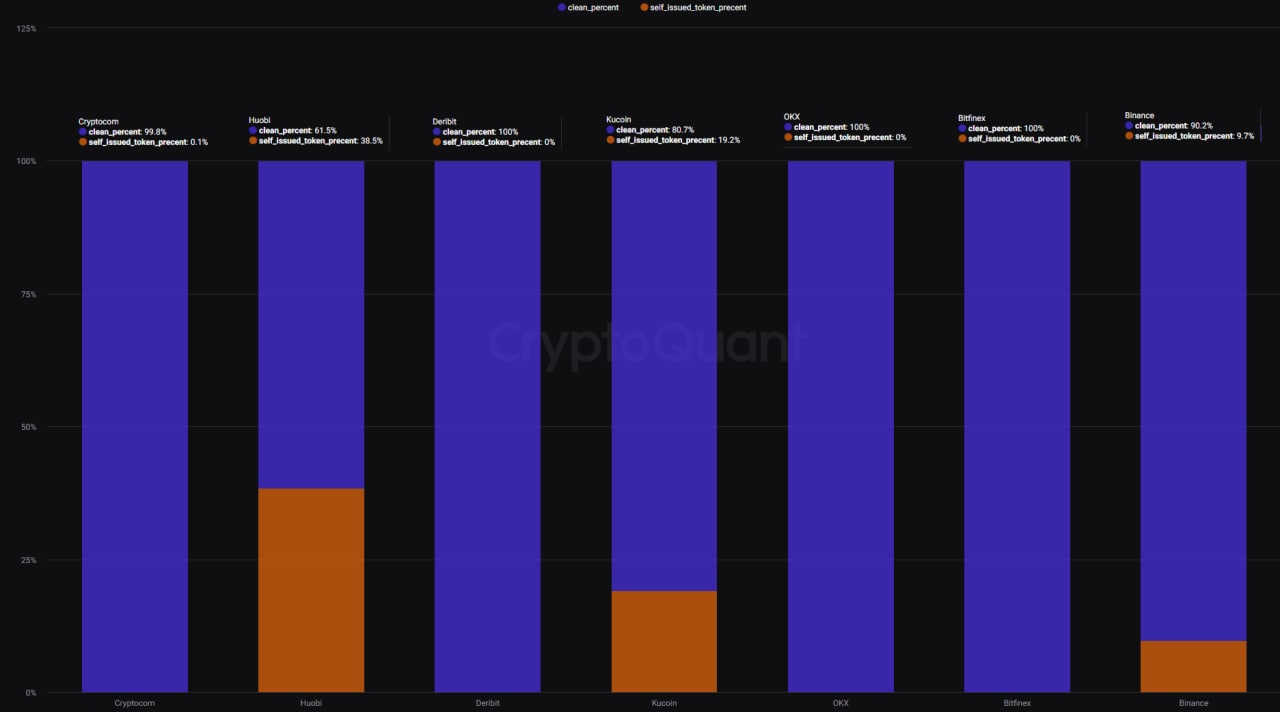The height and width of the screenshot is (712, 1280).
Task: Select Huobi's purple clean_percent bar segment
Action: click(x=311, y=325)
